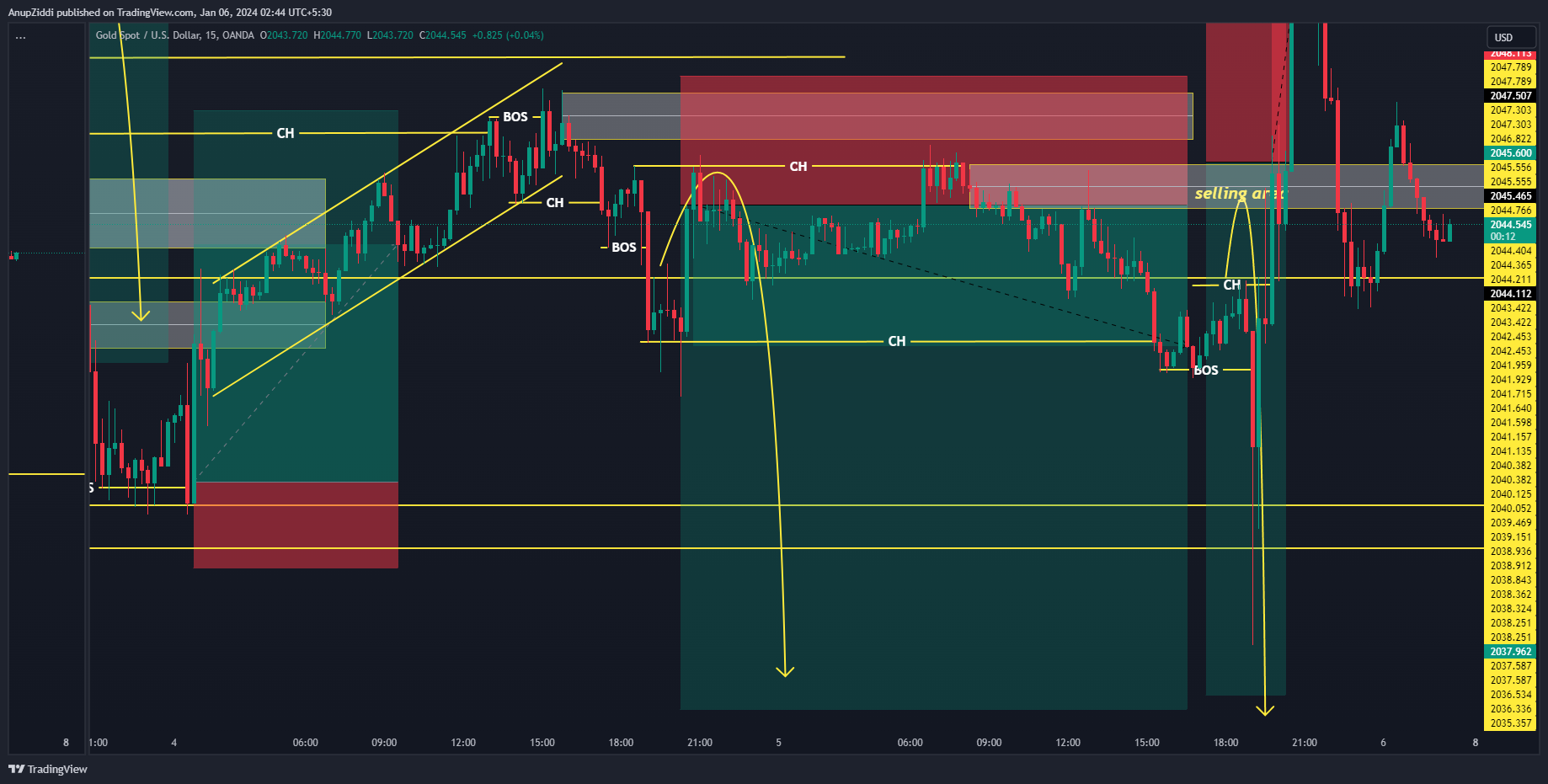Click the price label 2039.151
The width and height of the screenshot is (1548, 784).
pos(1511,537)
